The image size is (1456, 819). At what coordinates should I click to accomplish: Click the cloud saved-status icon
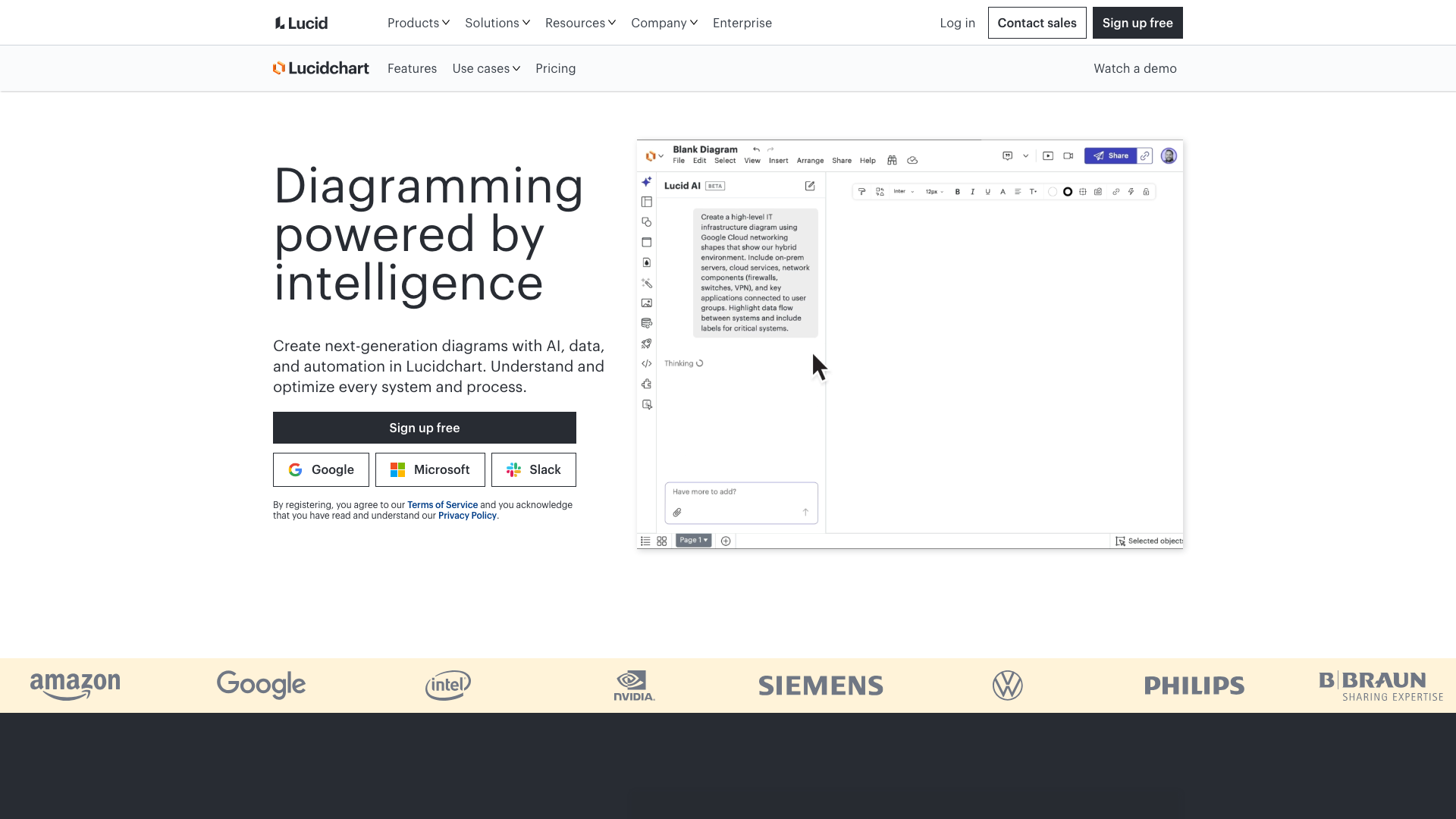pos(912,160)
